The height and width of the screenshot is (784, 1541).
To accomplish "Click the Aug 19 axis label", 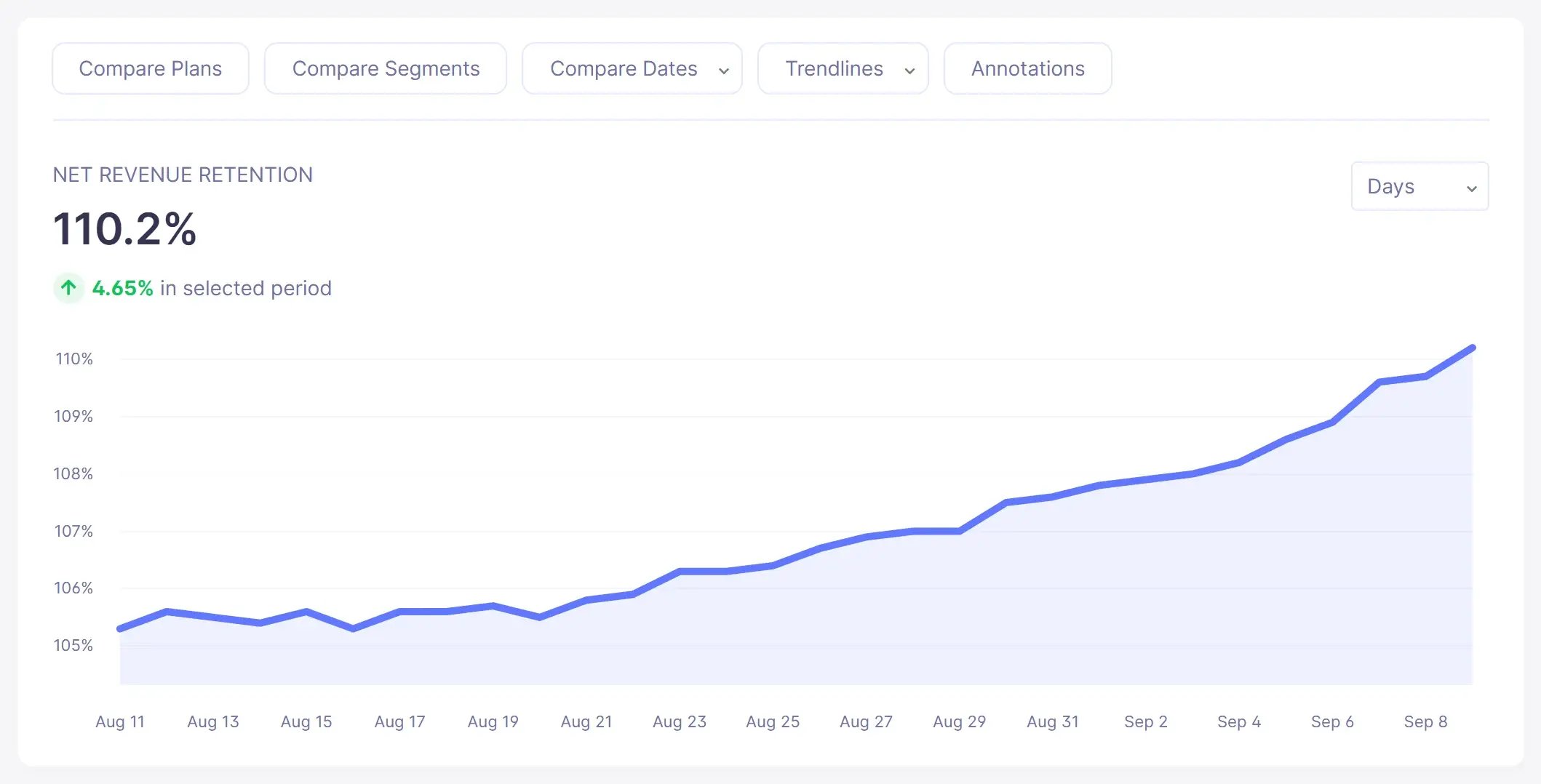I will click(x=493, y=721).
